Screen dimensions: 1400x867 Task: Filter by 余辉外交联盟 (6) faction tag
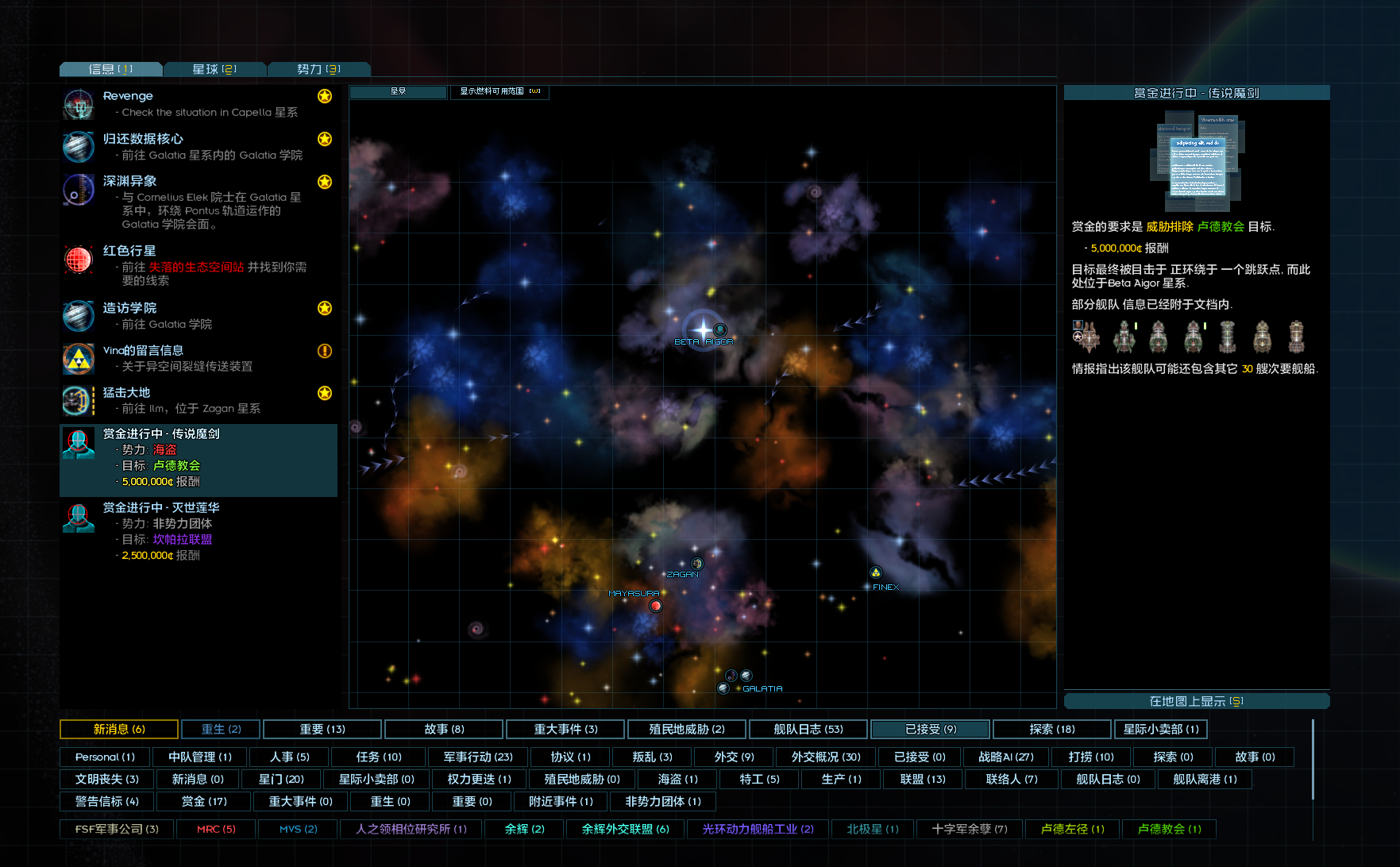click(x=626, y=829)
